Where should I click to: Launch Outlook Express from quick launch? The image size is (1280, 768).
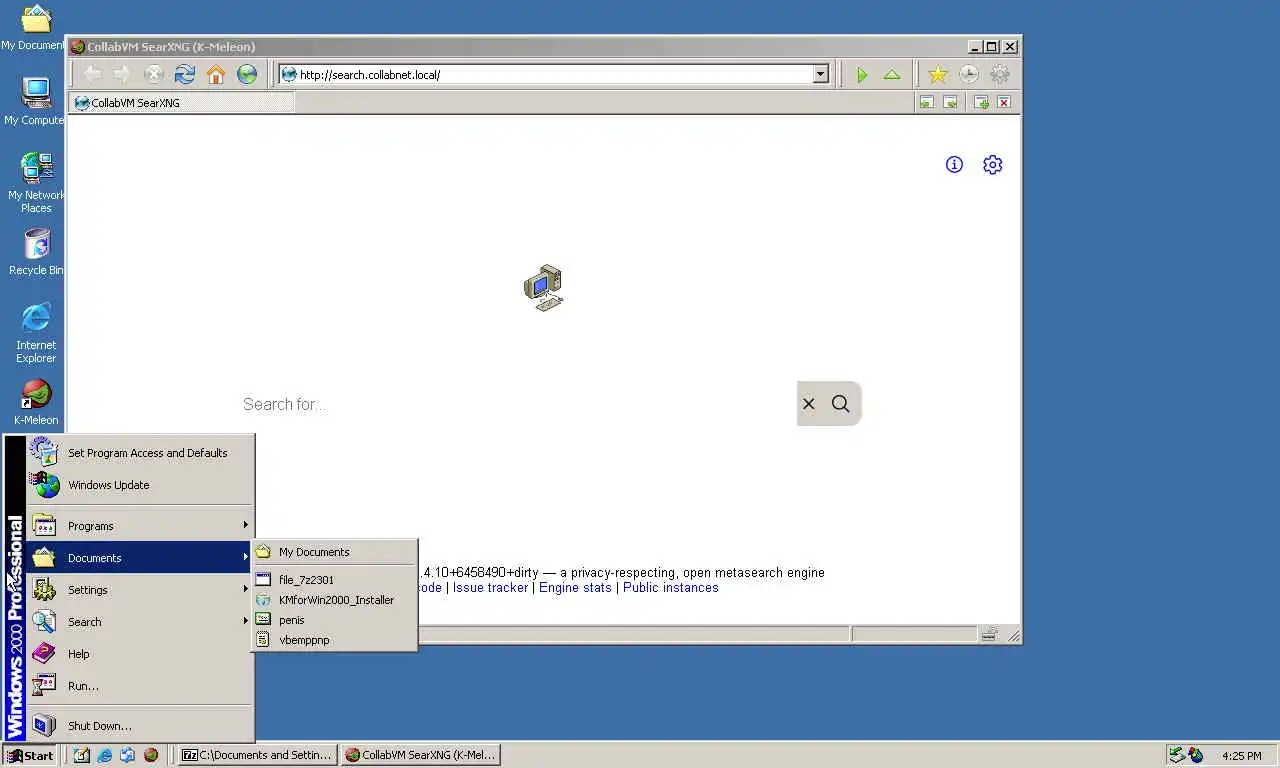click(128, 755)
